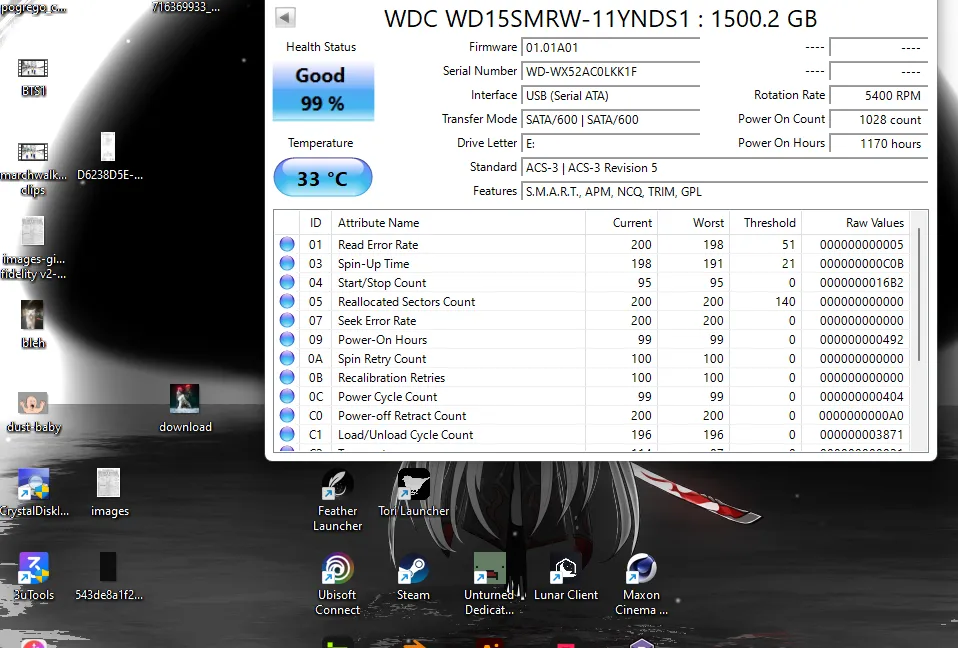The height and width of the screenshot is (648, 958).
Task: Select the Unturned Dedicated shortcut
Action: [x=489, y=584]
